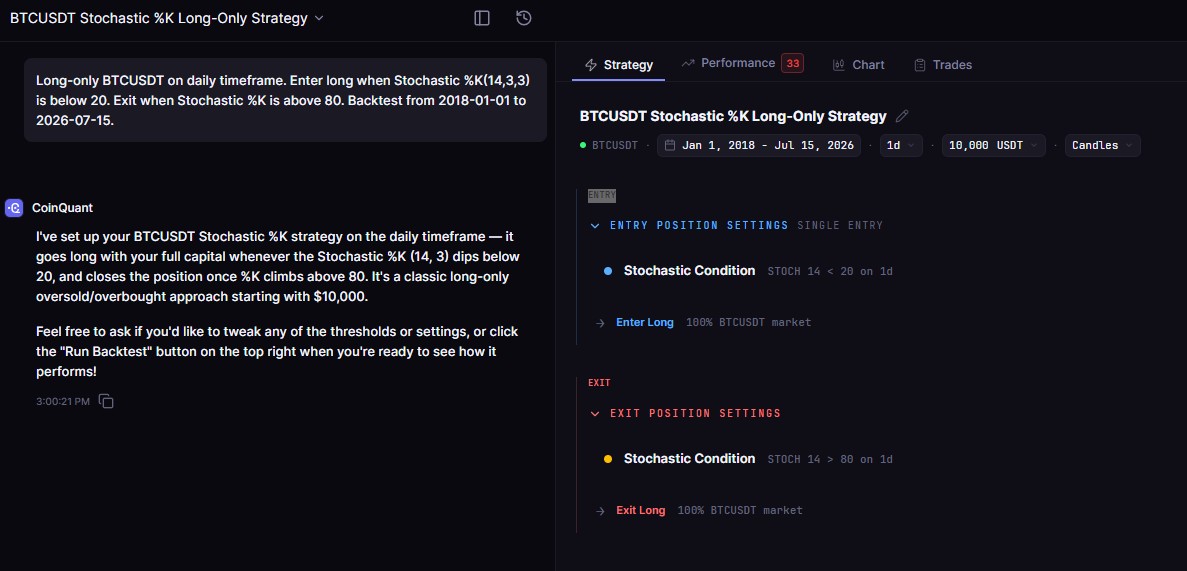Select the entry Stochastic Condition STOCH 14 < 20

tap(749, 270)
